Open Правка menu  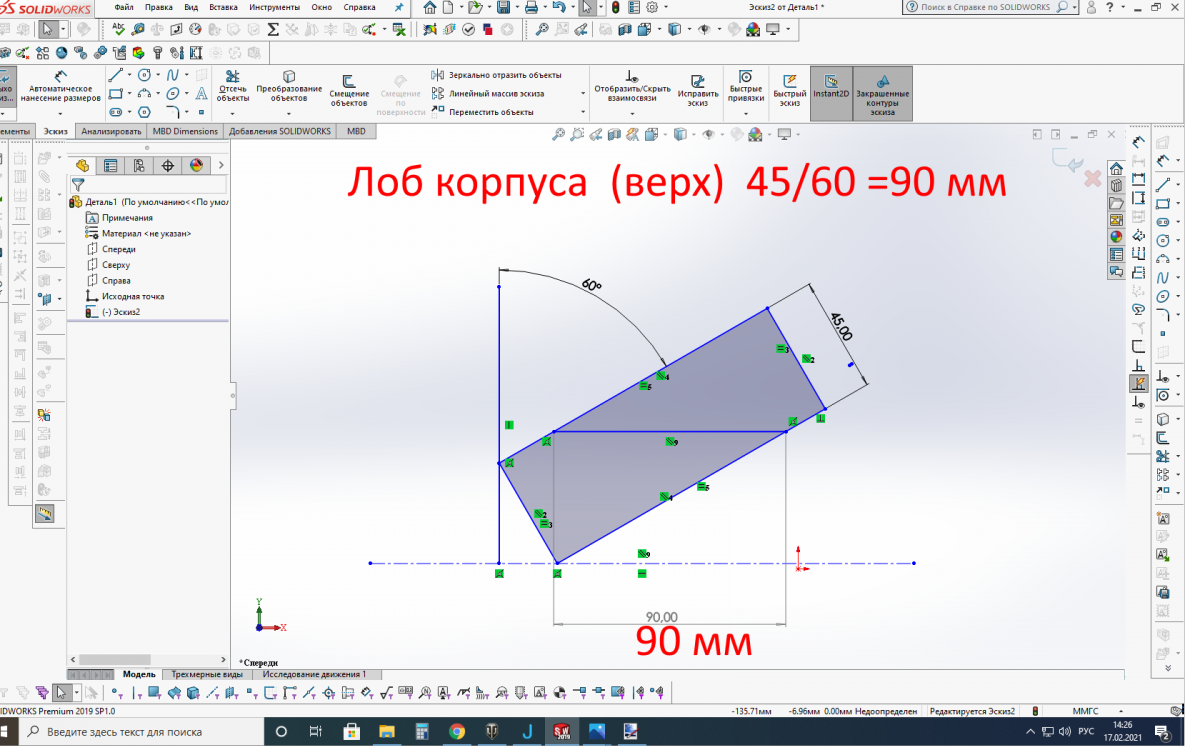(159, 7)
